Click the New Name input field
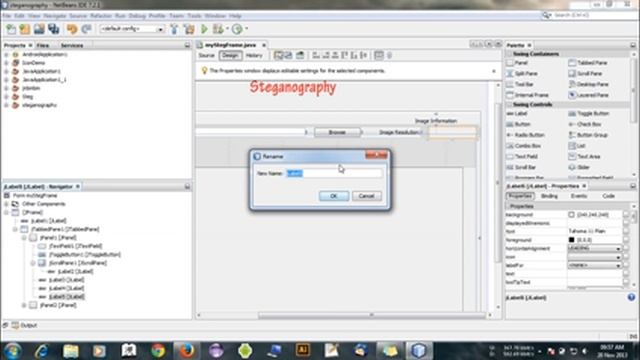Image resolution: width=640 pixels, height=360 pixels. [x=334, y=173]
